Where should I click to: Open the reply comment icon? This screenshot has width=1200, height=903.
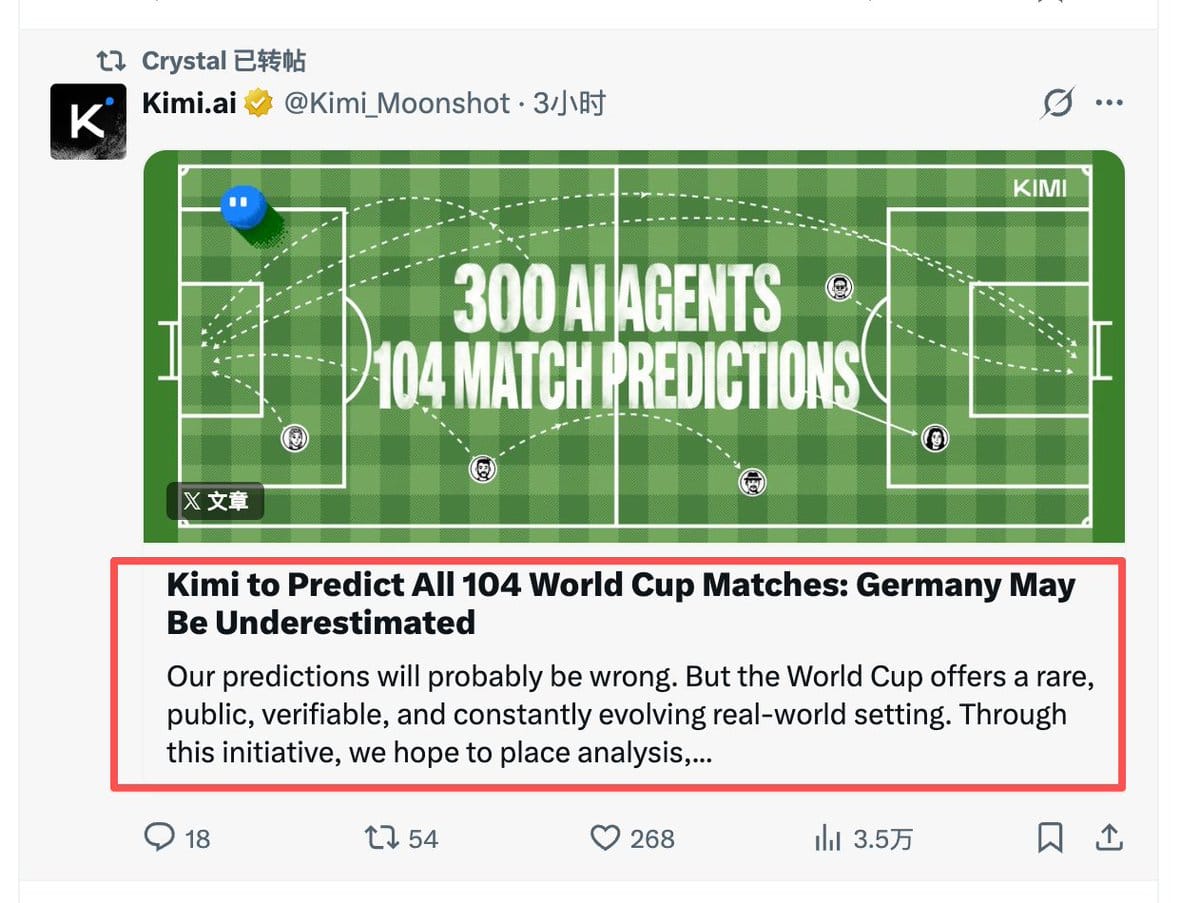tap(160, 837)
